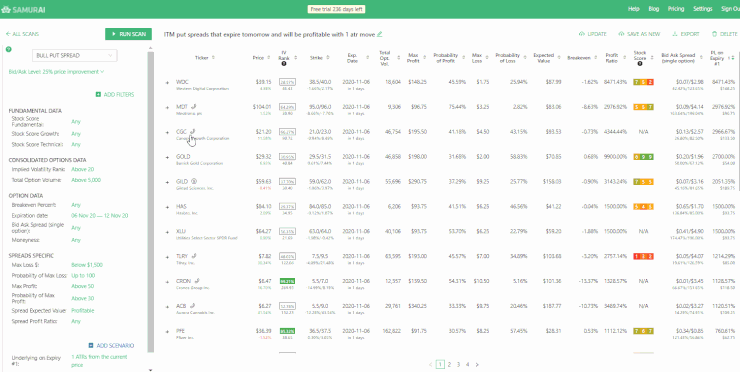Click the icon next to TLRY ticker
The image size is (740, 372).
(194, 255)
